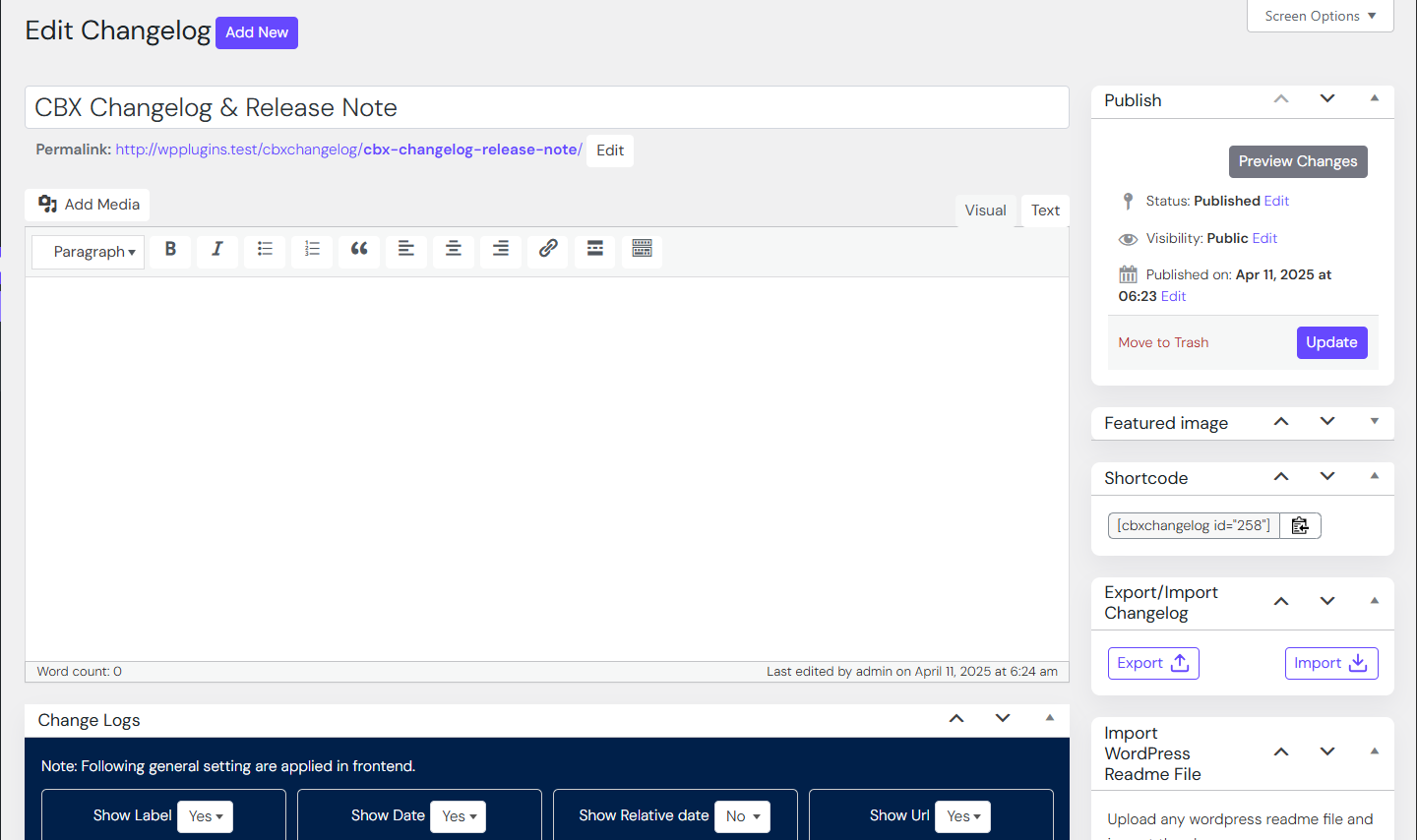The width and height of the screenshot is (1417, 840).
Task: Click the changelog title field
Action: click(x=547, y=107)
